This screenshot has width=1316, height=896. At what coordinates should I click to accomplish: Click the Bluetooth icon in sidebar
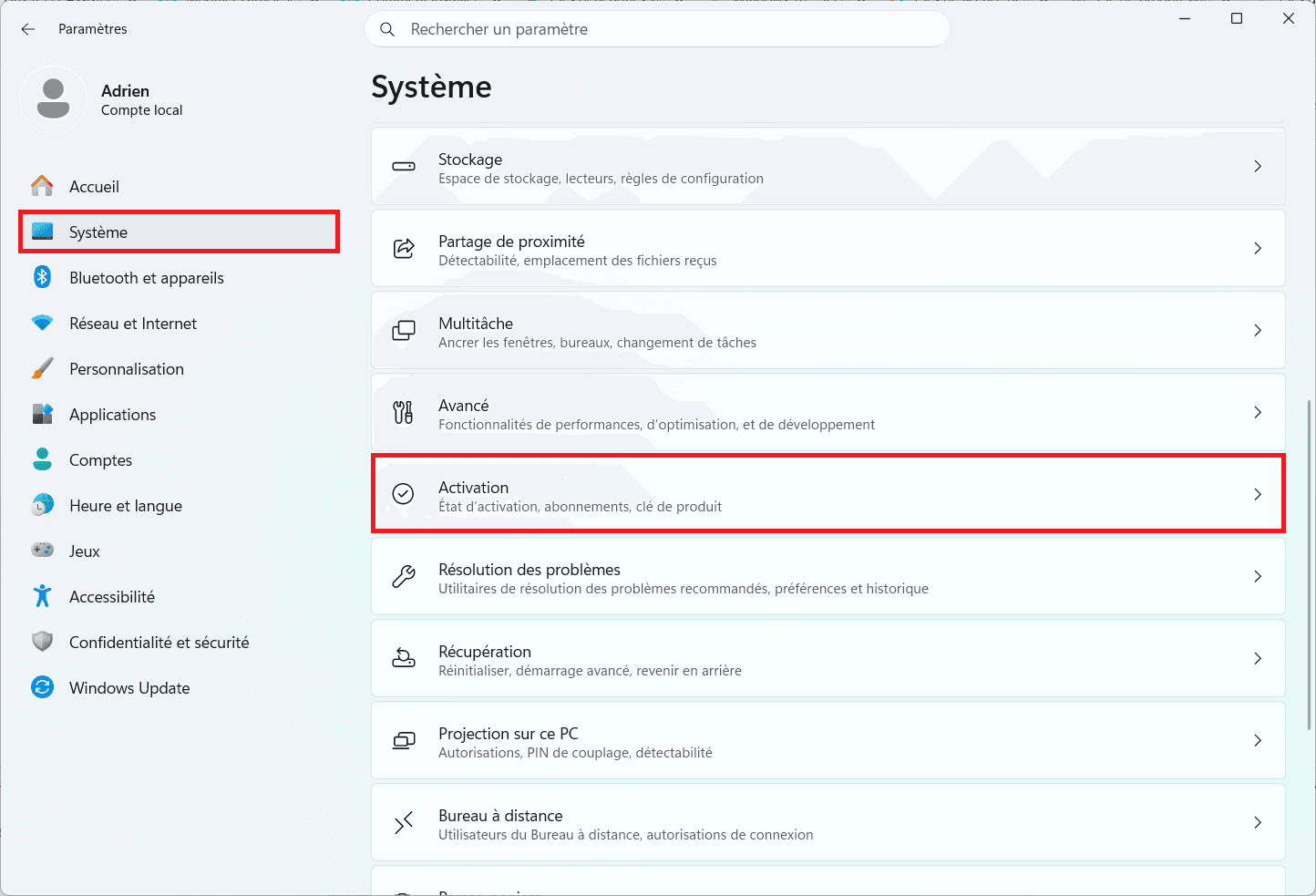tap(42, 277)
